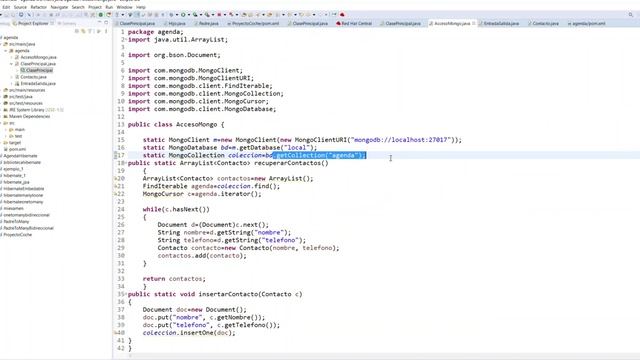This screenshot has height=360, width=640.
Task: Close the AccesoMongo.java editor tab
Action: (x=473, y=24)
